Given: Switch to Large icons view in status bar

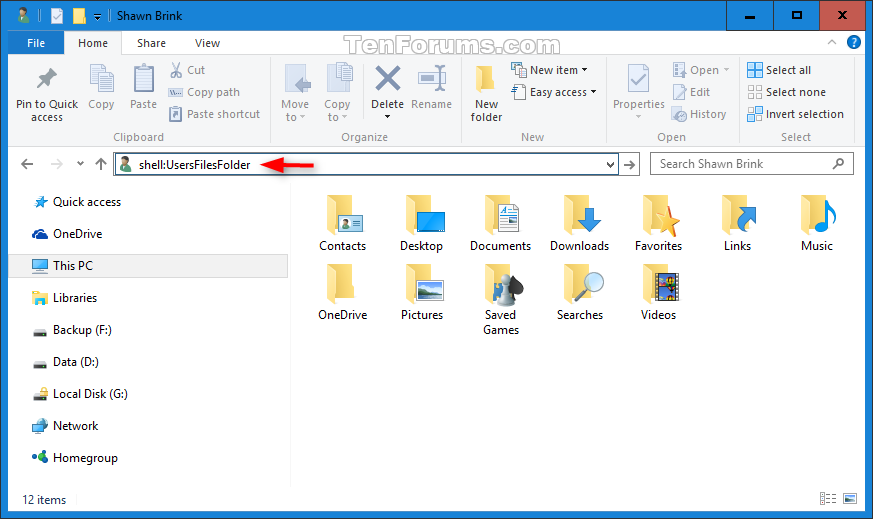Looking at the screenshot, I should (x=850, y=498).
